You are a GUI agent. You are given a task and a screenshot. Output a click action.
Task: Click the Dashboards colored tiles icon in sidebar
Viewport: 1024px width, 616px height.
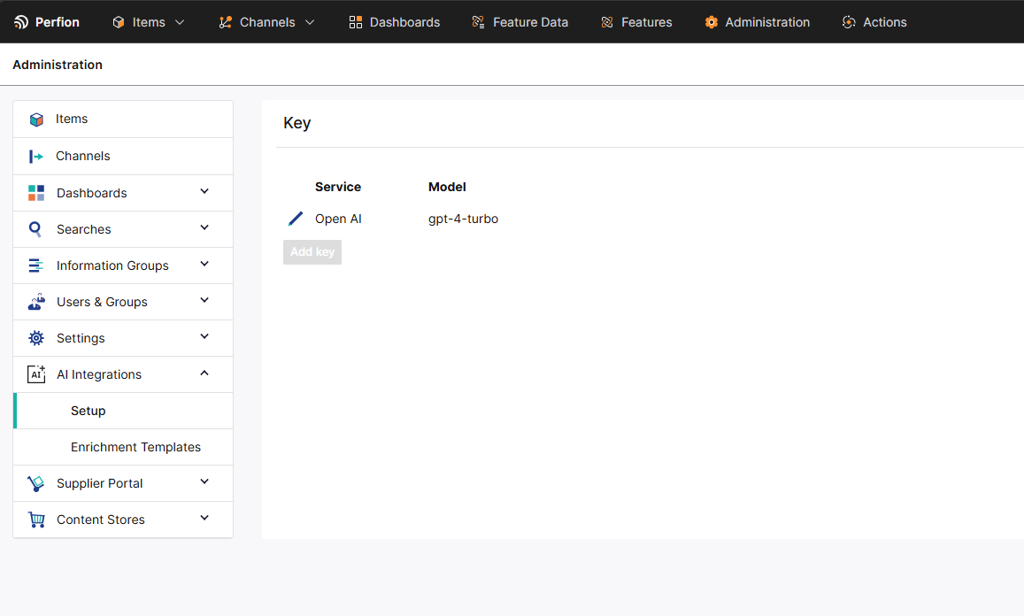tap(36, 193)
